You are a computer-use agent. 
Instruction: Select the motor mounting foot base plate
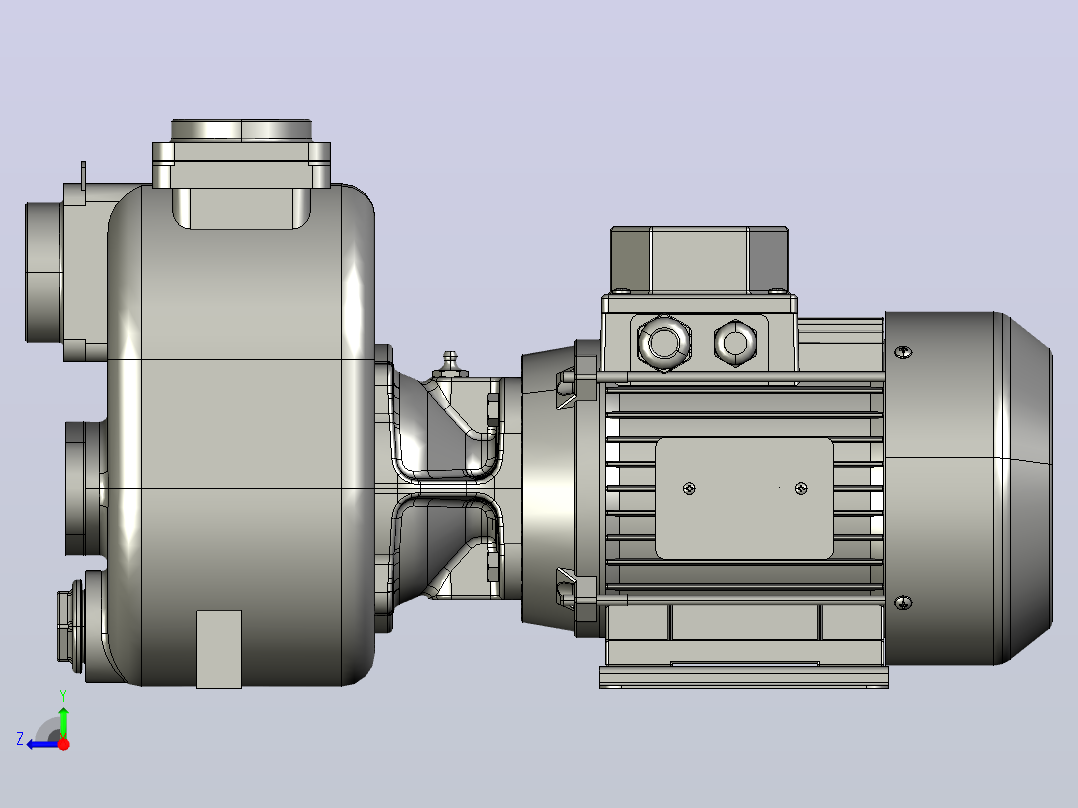[744, 677]
